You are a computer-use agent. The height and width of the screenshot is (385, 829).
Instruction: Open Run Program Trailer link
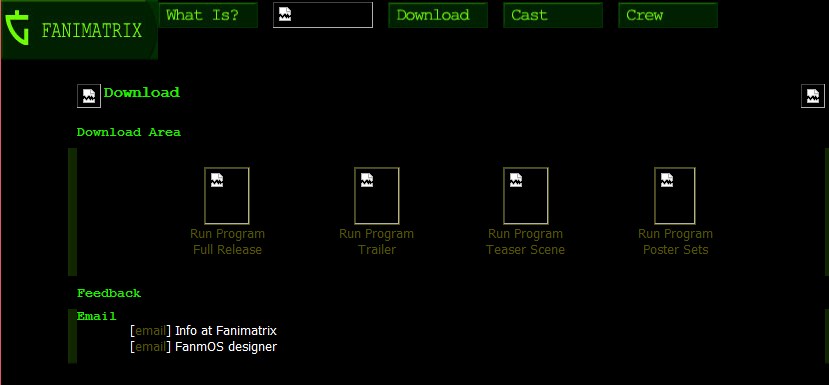coord(376,242)
